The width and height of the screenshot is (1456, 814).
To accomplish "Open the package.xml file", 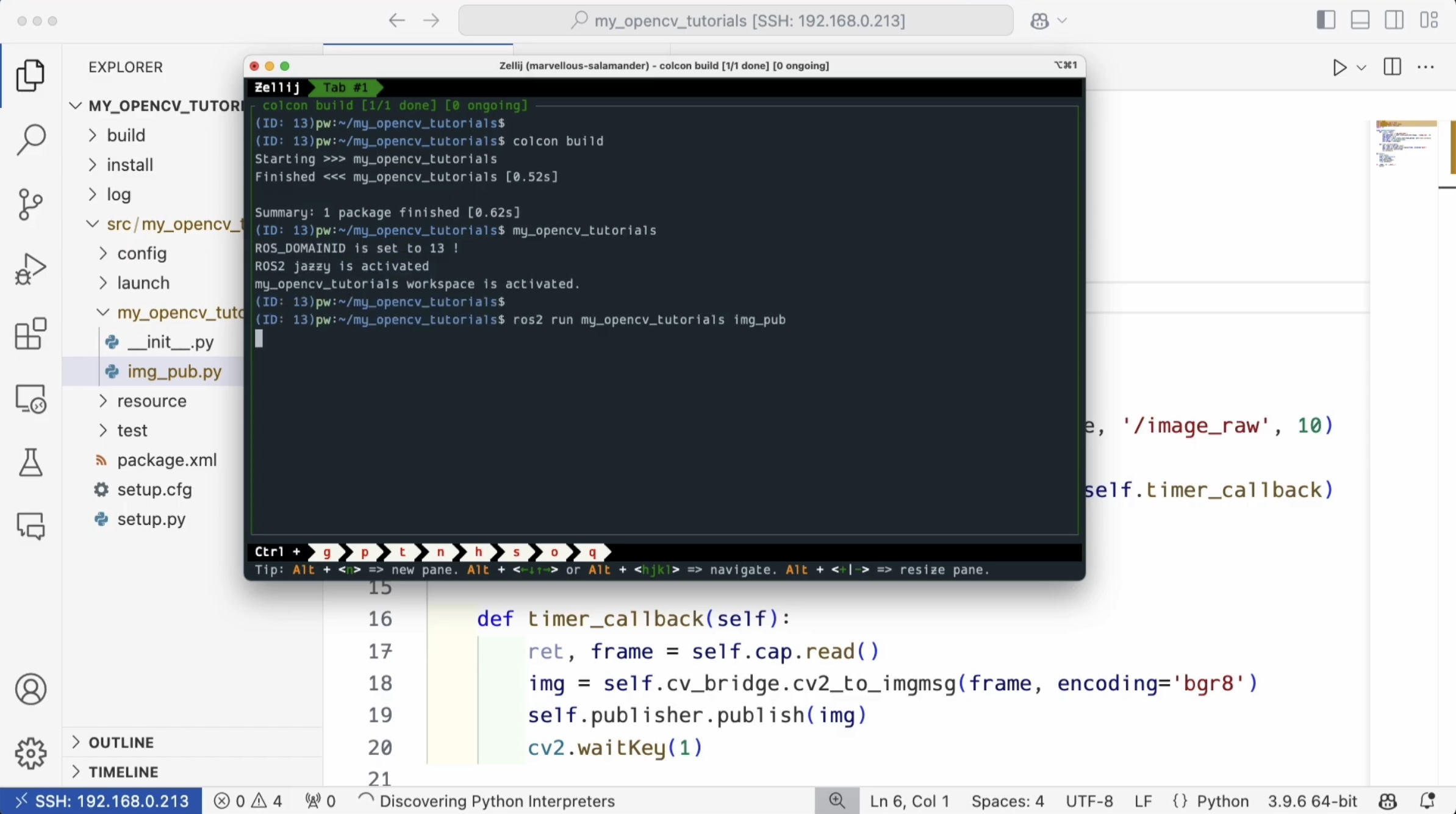I will coord(167,460).
